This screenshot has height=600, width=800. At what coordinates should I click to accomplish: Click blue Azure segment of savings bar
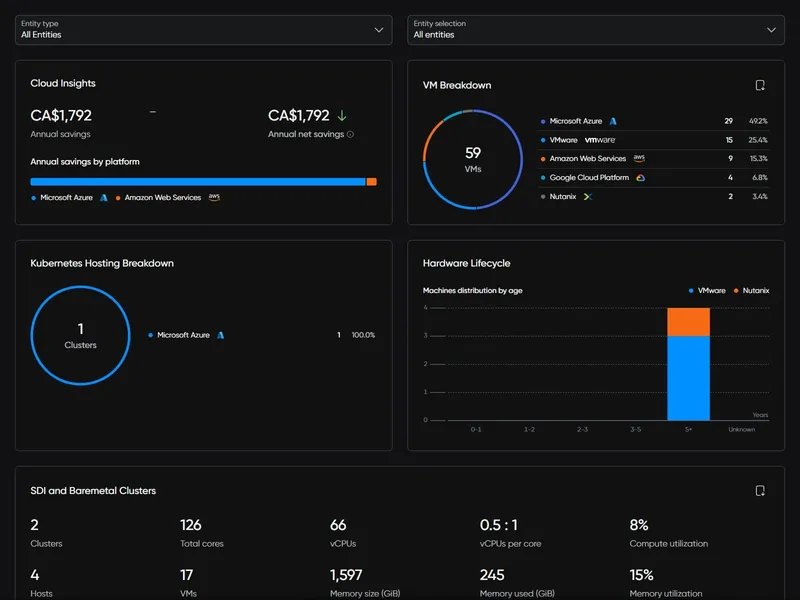198,182
